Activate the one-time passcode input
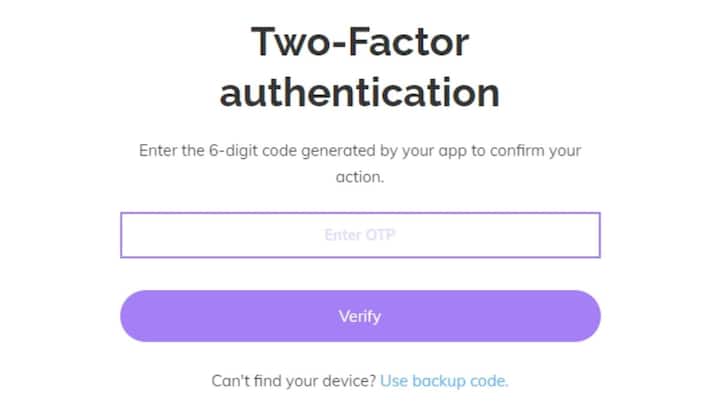720x405 pixels. click(360, 235)
